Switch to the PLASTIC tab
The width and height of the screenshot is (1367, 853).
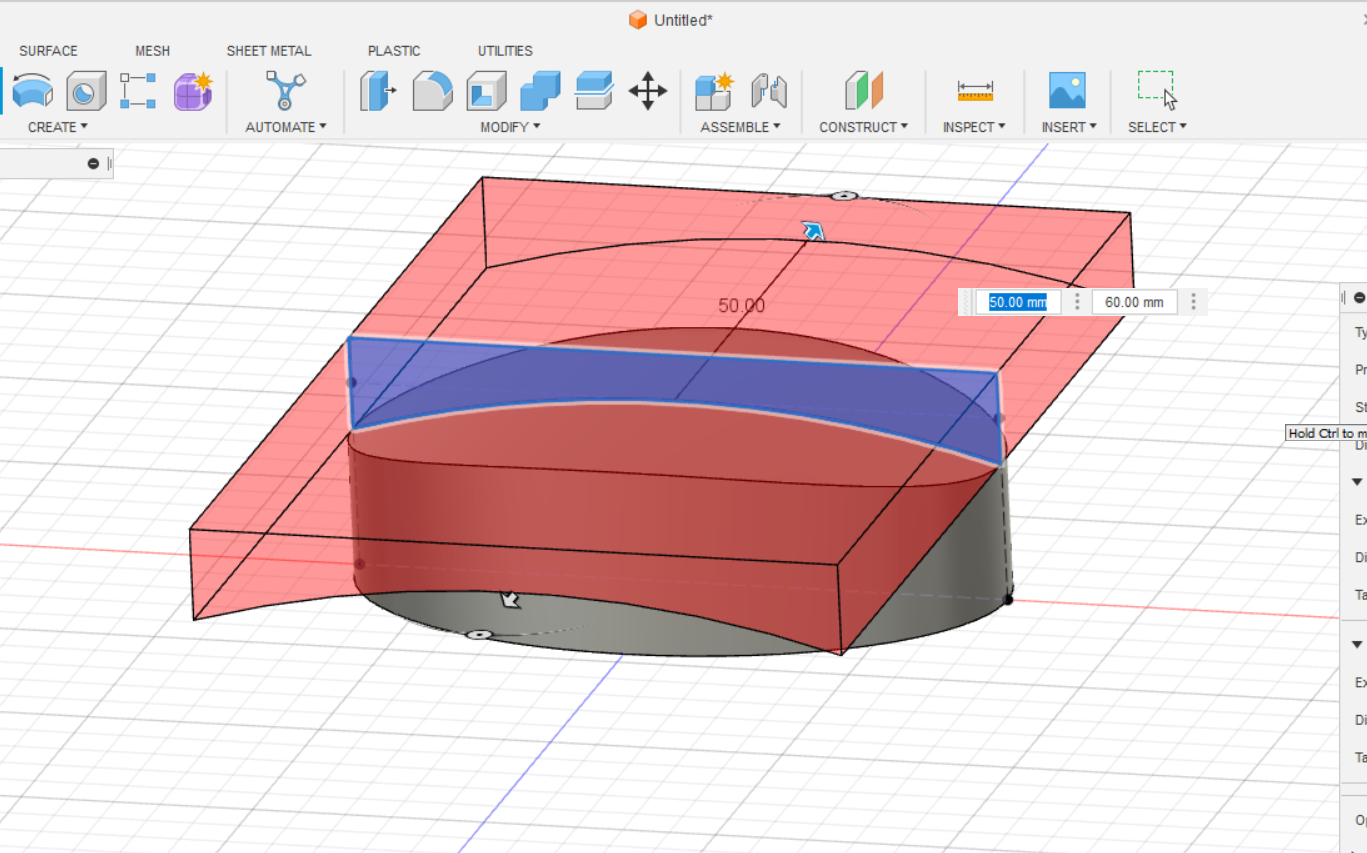[394, 51]
